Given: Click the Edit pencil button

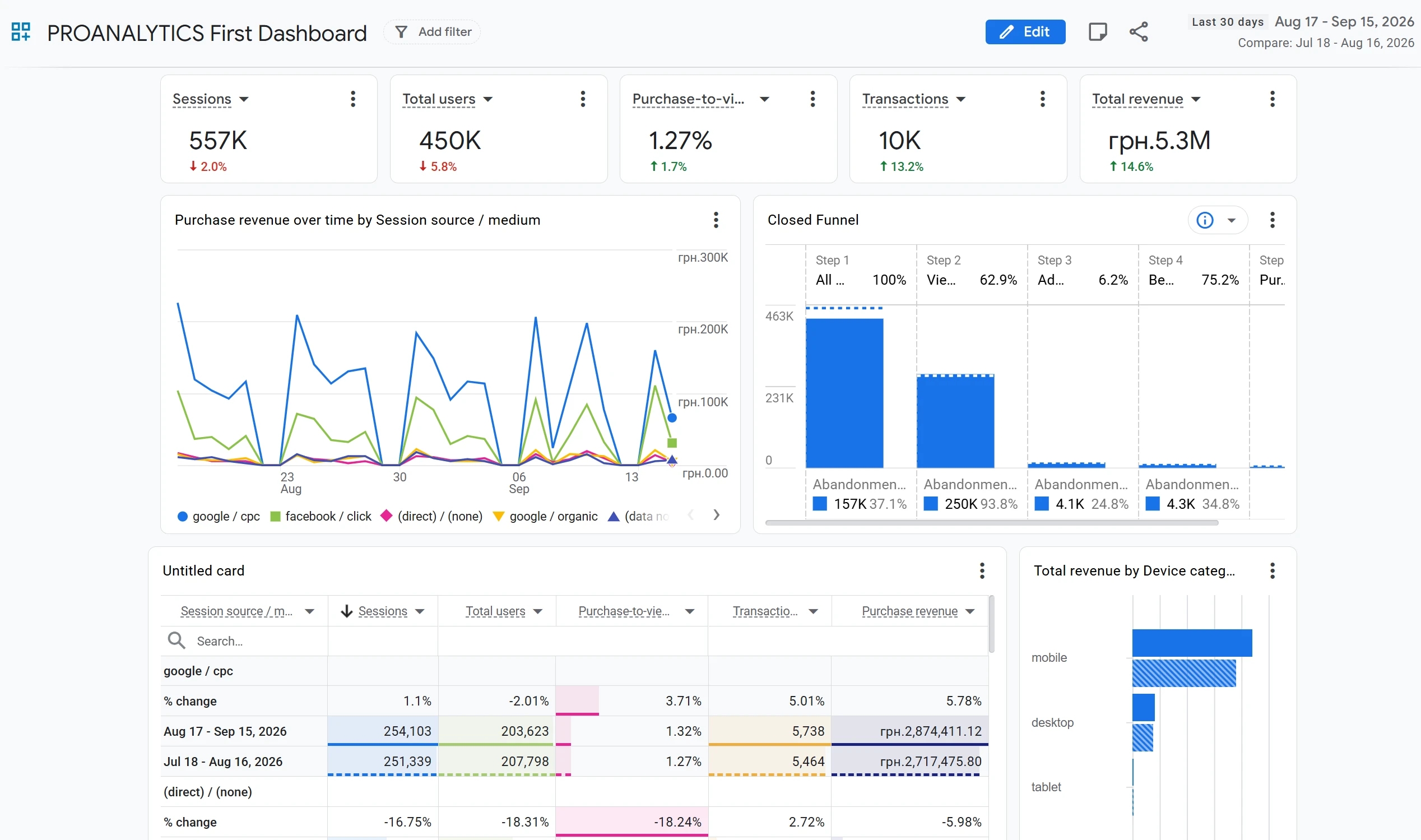Looking at the screenshot, I should pyautogui.click(x=1025, y=32).
